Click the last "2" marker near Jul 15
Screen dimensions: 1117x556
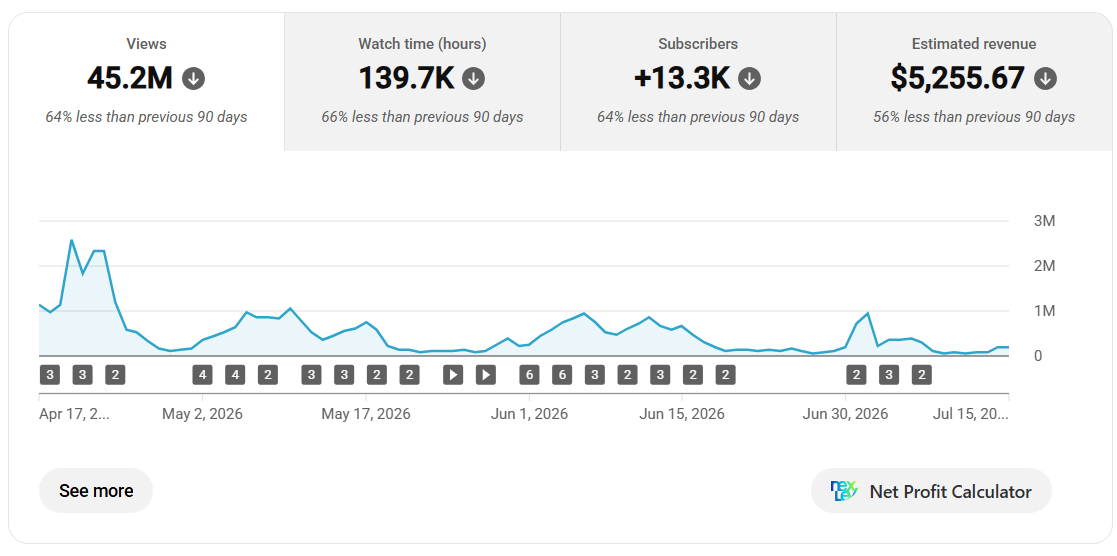coord(922,374)
